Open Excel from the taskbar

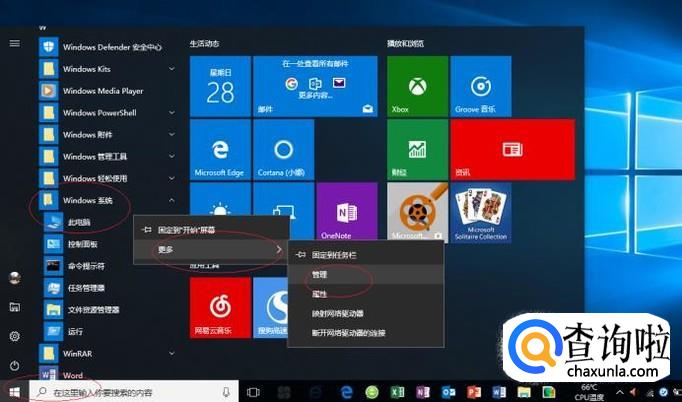pos(397,392)
